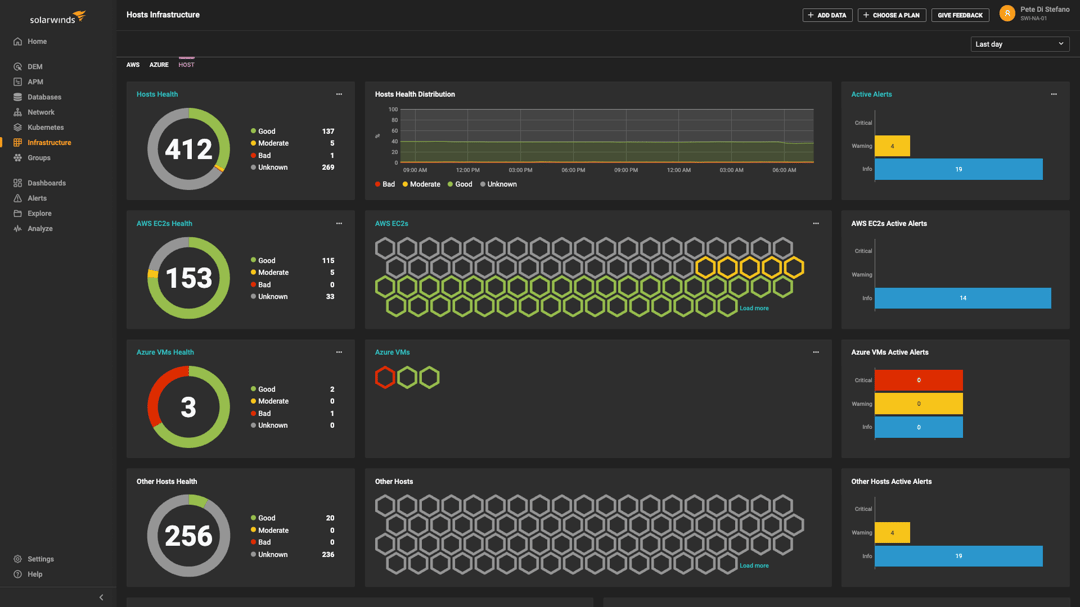Open the Hosts Health panel options menu
This screenshot has height=607, width=1080.
coord(339,93)
